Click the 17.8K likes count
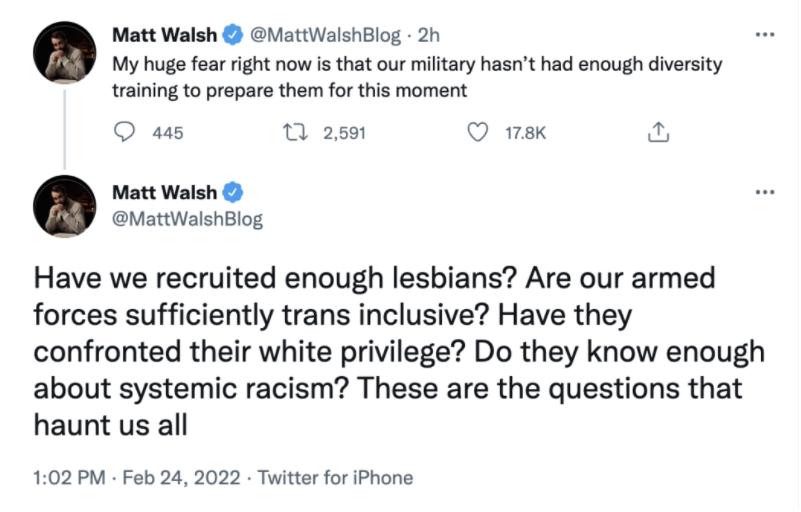This screenshot has width=801, height=512. tap(526, 133)
